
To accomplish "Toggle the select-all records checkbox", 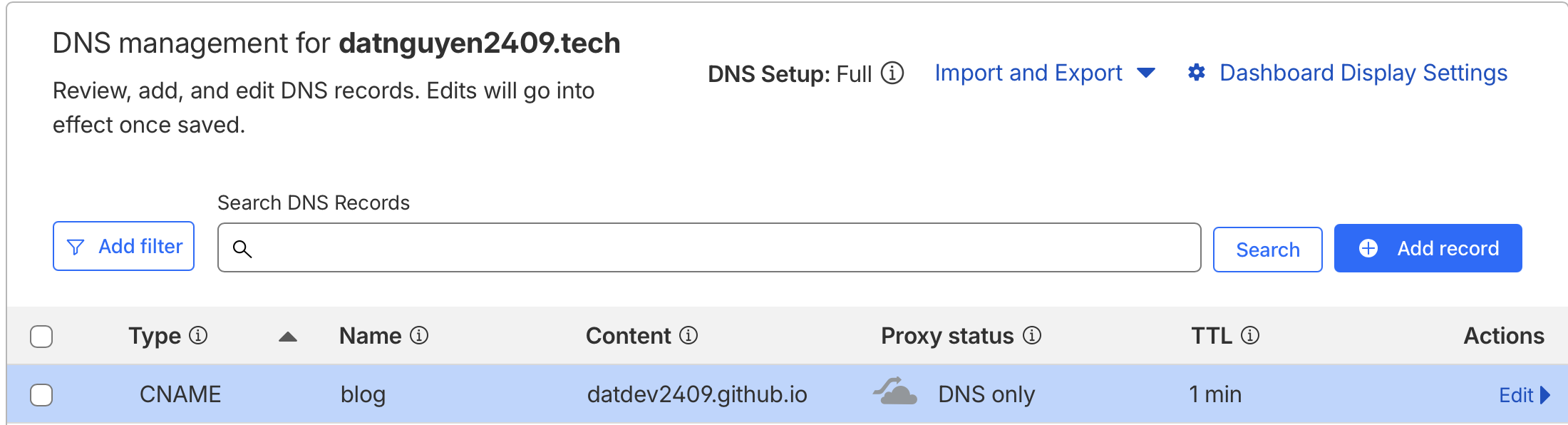I will [x=41, y=337].
